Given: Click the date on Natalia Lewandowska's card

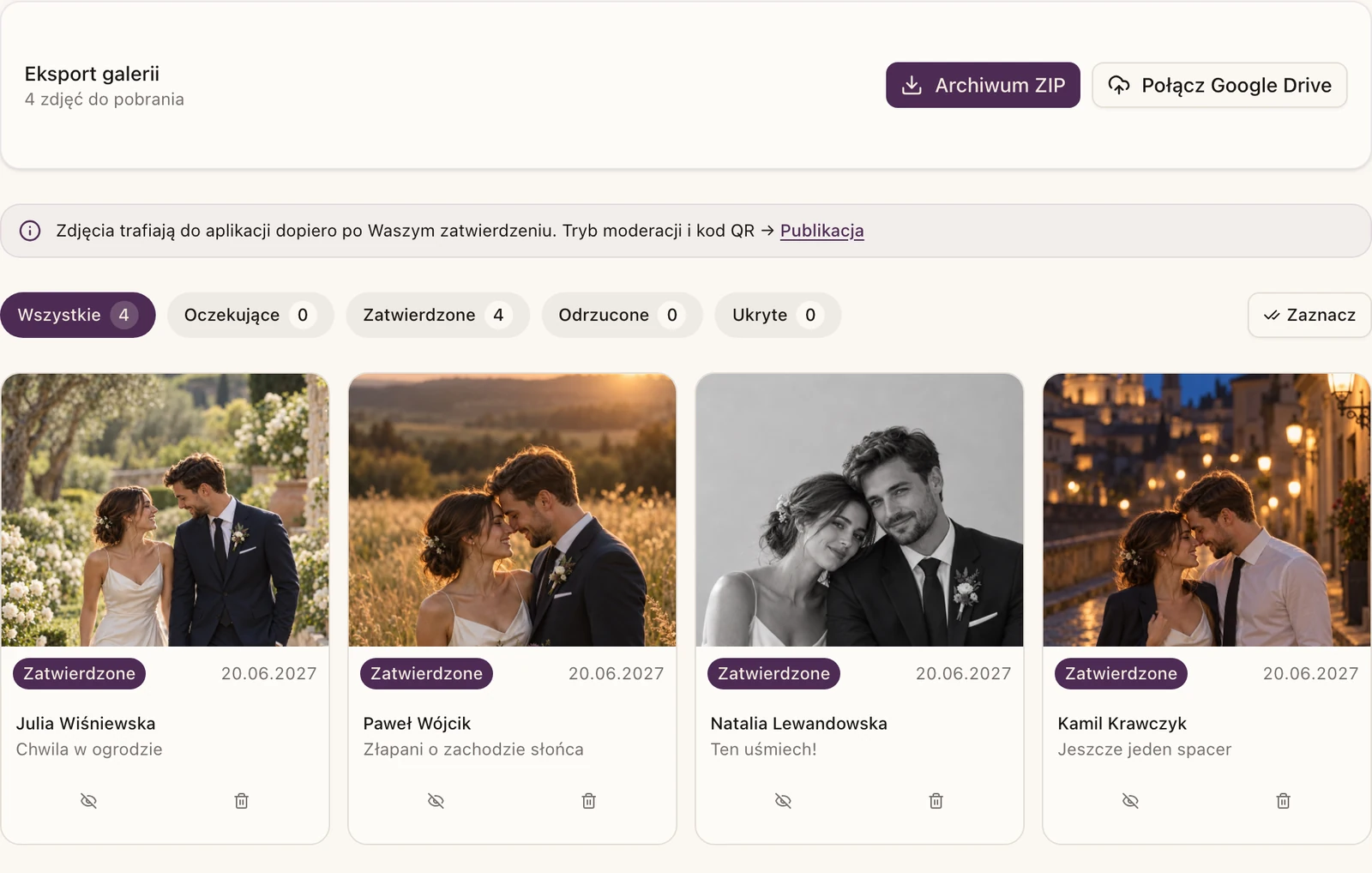Looking at the screenshot, I should pyautogui.click(x=963, y=674).
